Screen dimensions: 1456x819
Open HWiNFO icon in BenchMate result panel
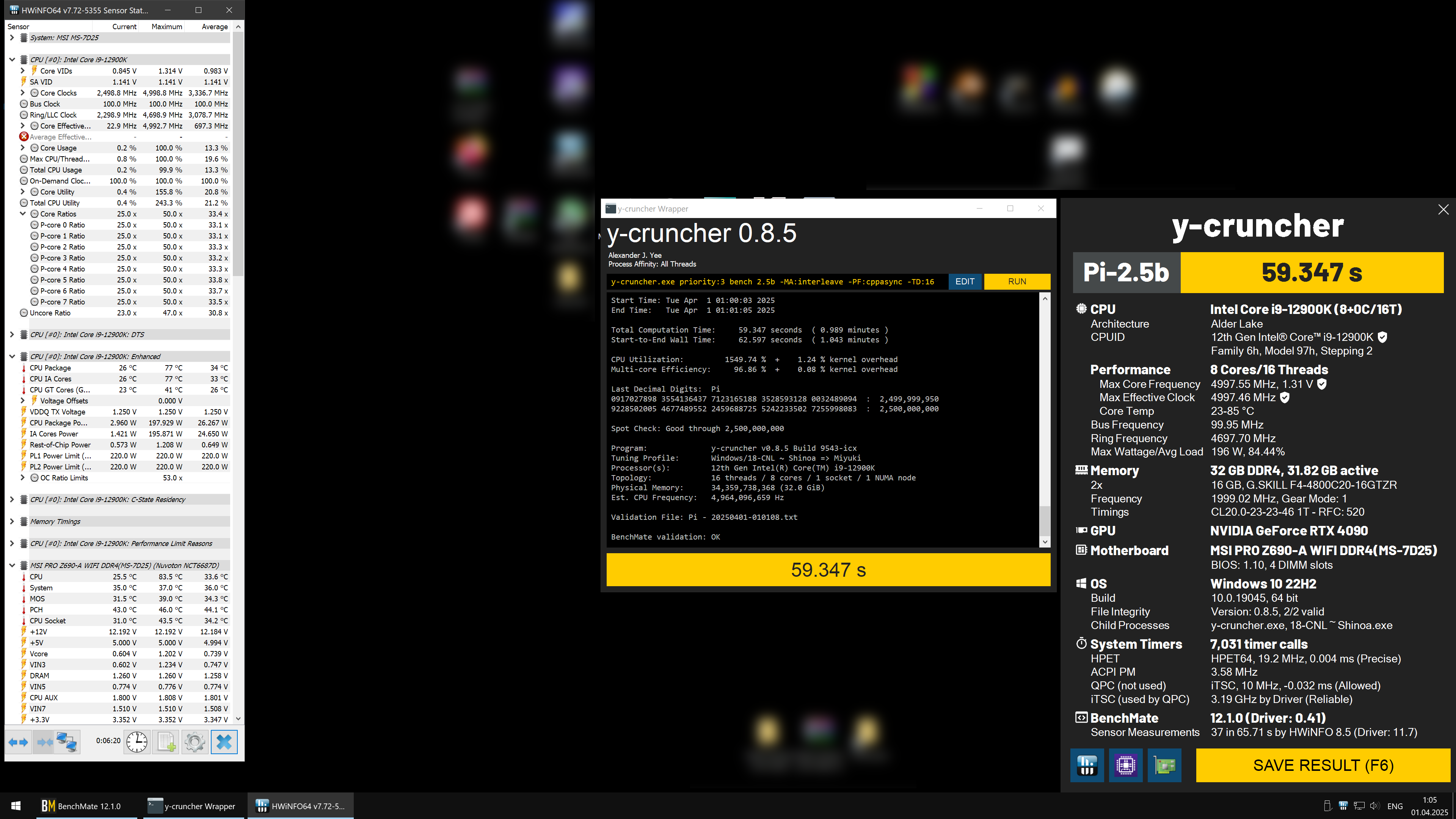click(x=1087, y=765)
